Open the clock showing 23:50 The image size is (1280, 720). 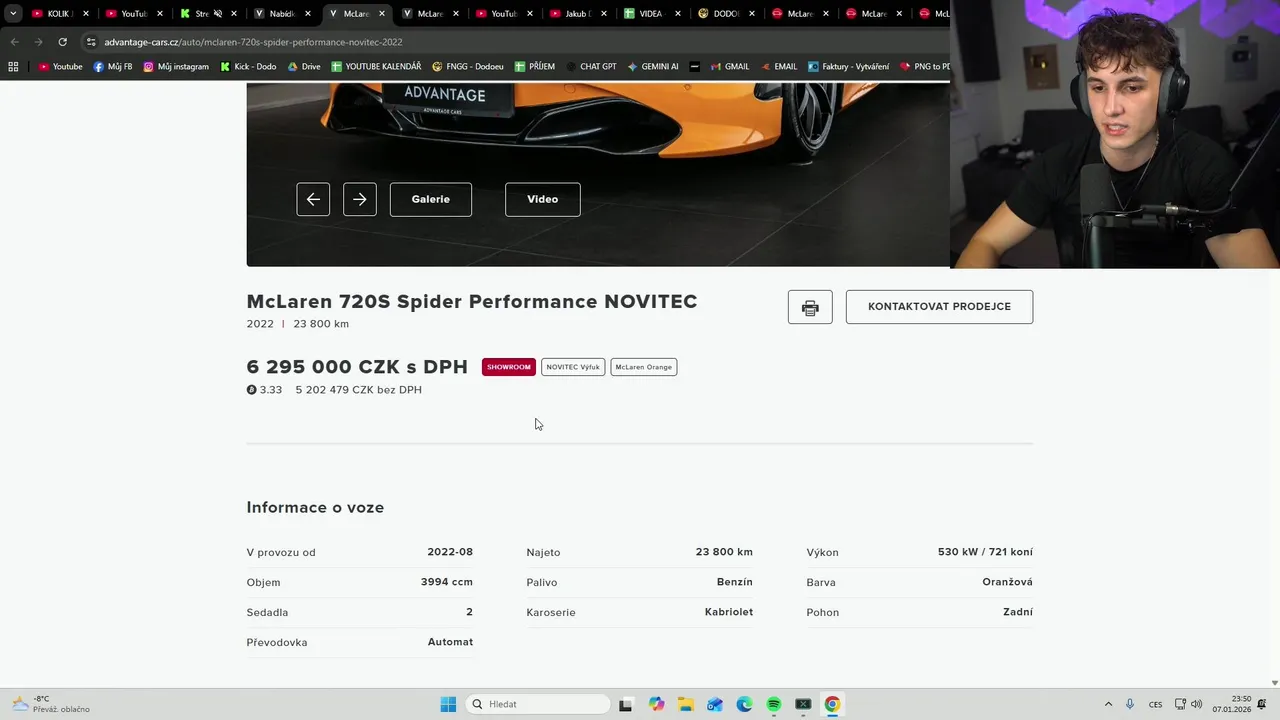[1232, 704]
